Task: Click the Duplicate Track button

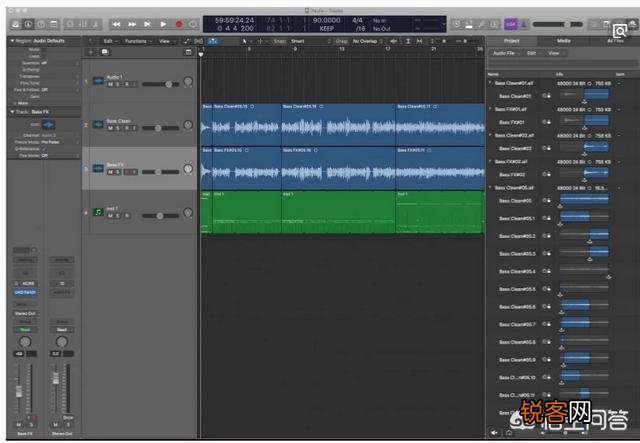Action: pyautogui.click(x=105, y=52)
